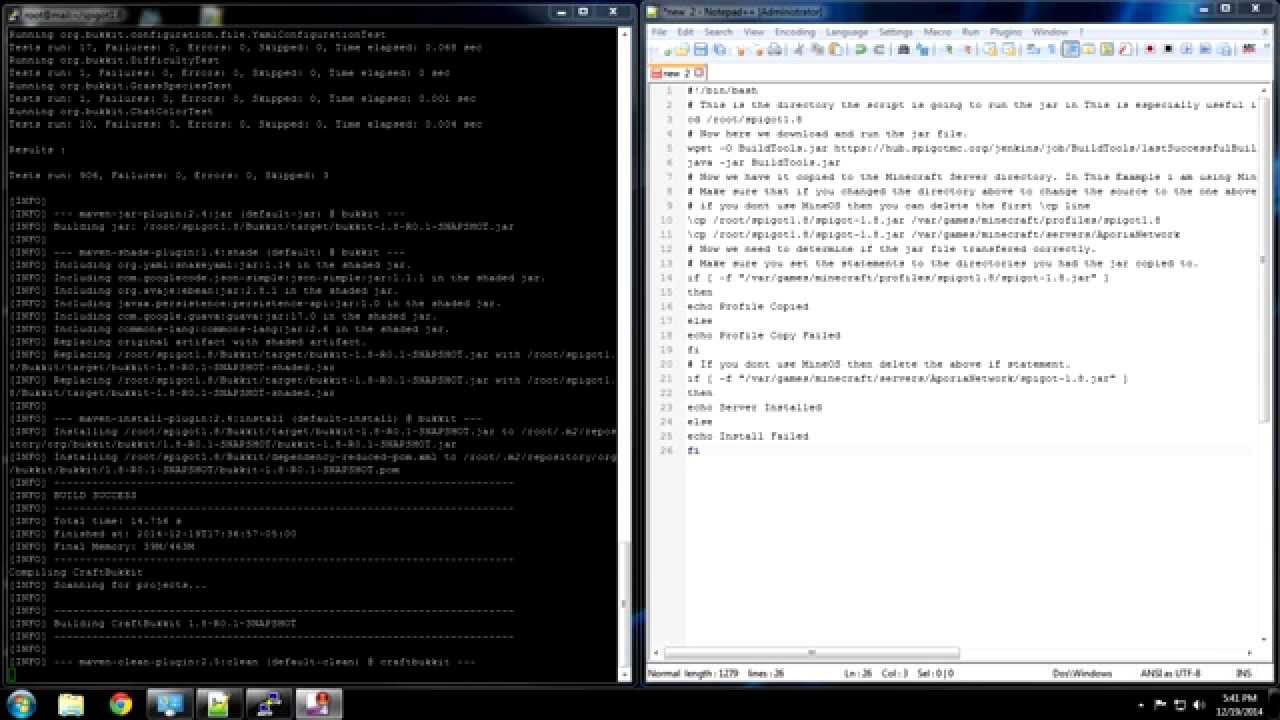This screenshot has width=1280, height=720.
Task: Open the Plugins menu
Action: [1006, 32]
